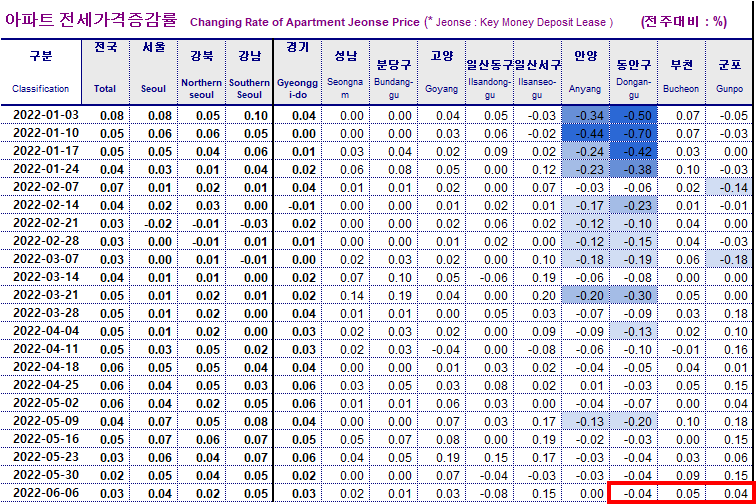Image resolution: width=756 pixels, height=504 pixels.
Task: Select the 서울 Seoul column header
Action: click(x=153, y=72)
